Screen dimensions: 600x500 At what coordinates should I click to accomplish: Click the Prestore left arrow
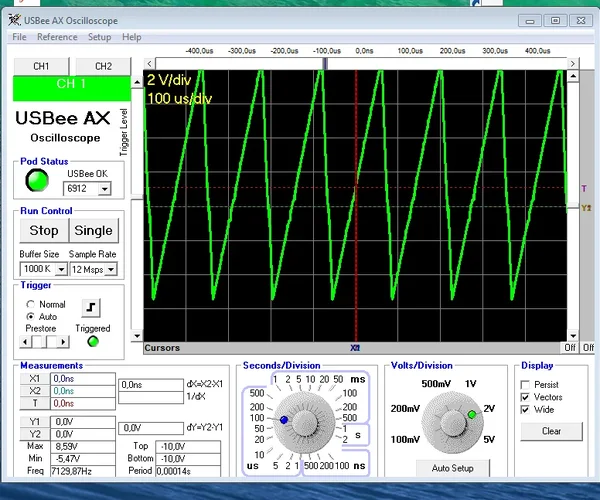pyautogui.click(x=25, y=342)
